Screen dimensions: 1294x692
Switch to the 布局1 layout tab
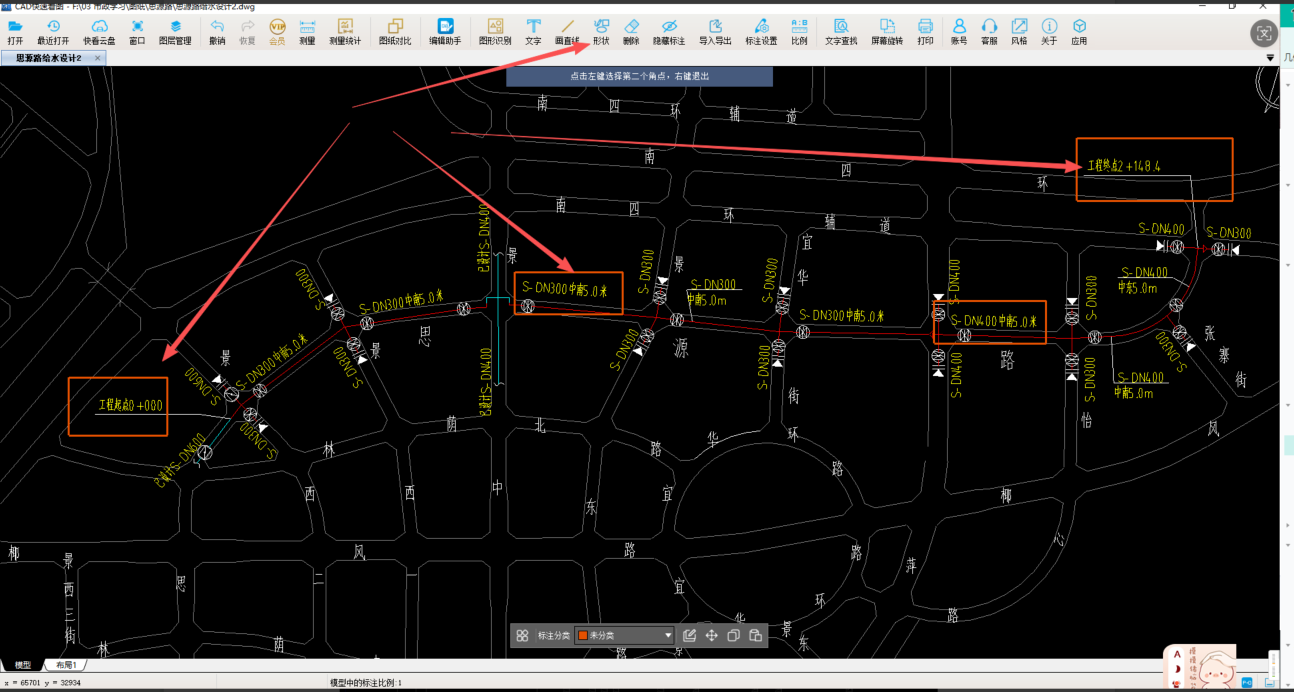tap(66, 665)
